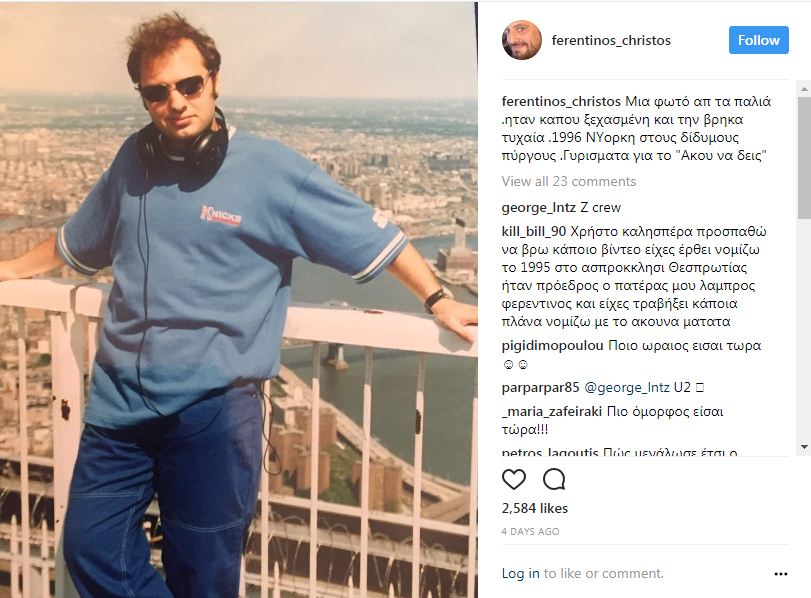Screen dimensions: 811x598
Task: Click the comments scrollbar up arrow
Action: pyautogui.click(x=804, y=88)
